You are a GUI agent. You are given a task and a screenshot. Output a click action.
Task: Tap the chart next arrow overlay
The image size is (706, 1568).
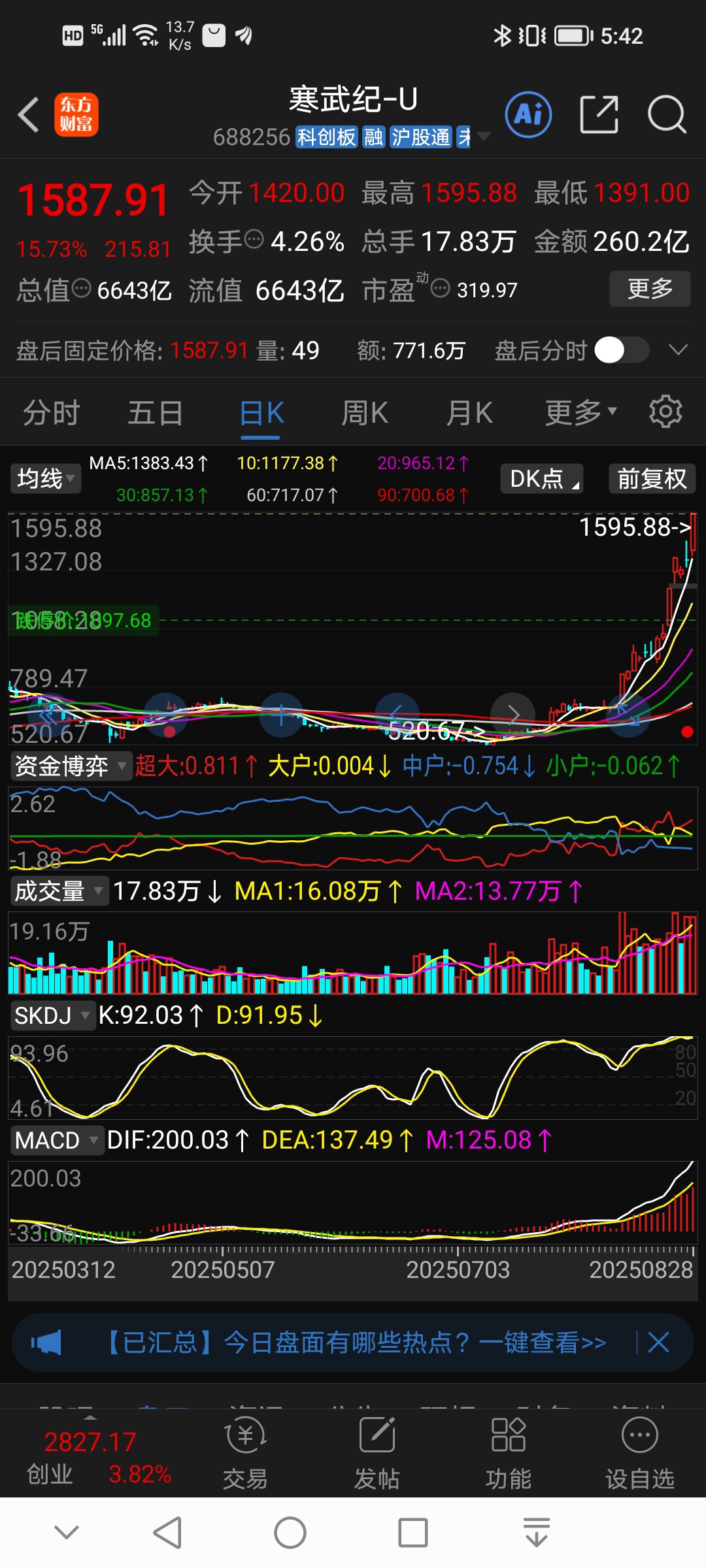tap(513, 715)
